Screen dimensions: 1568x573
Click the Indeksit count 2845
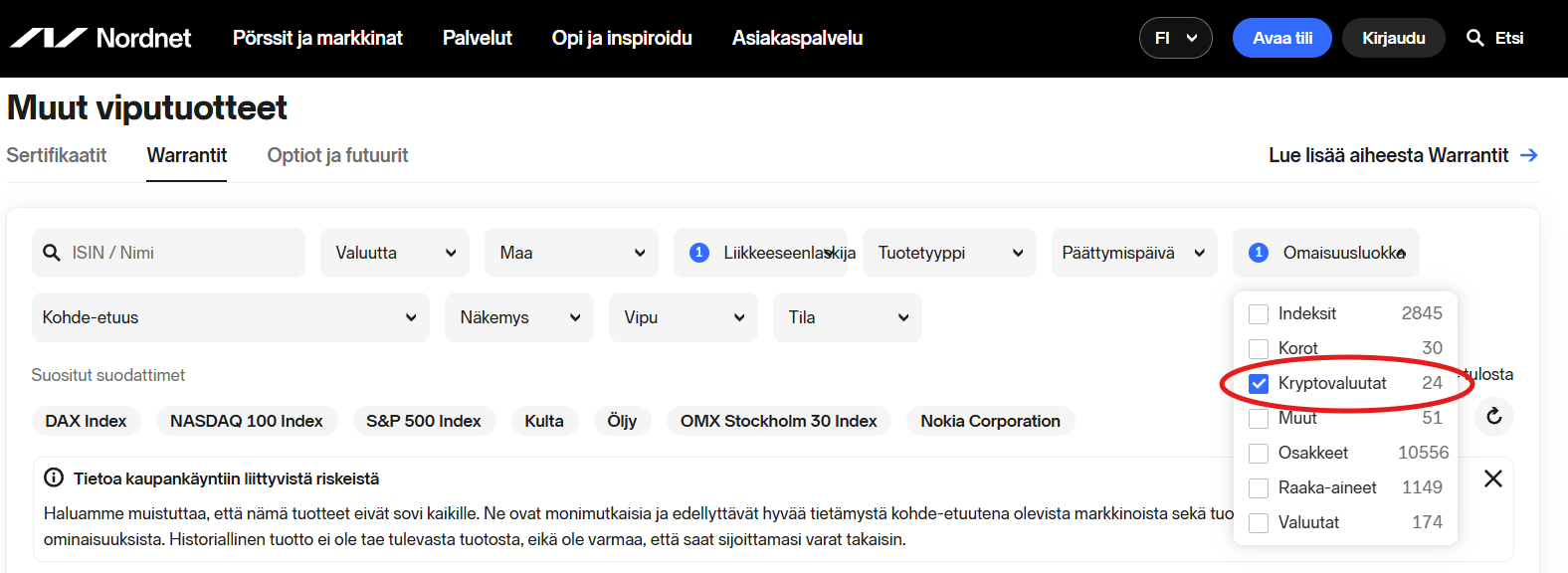pyautogui.click(x=1422, y=313)
